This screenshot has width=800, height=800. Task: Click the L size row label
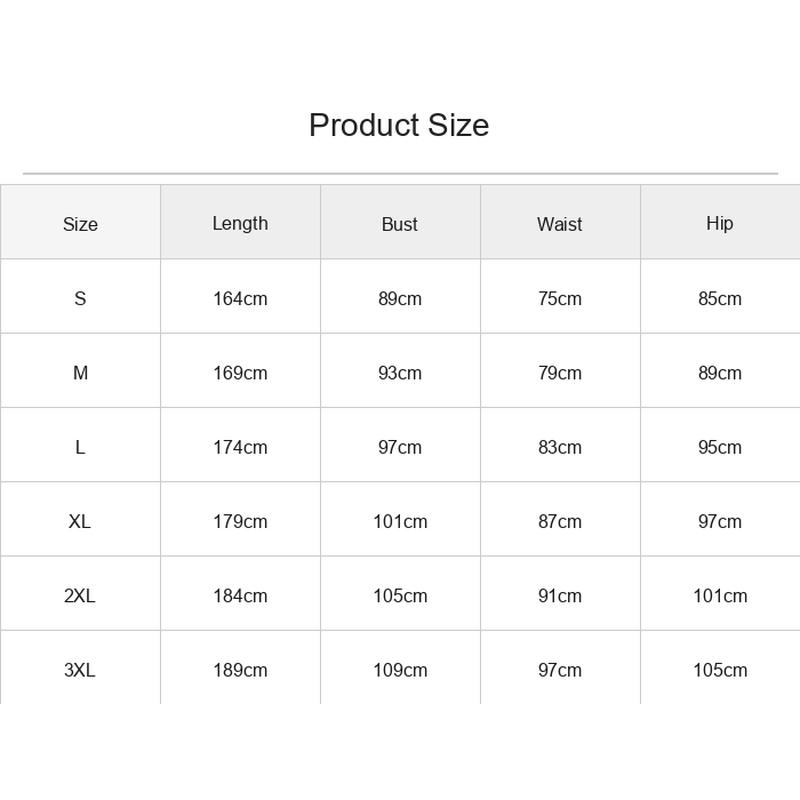coord(80,447)
